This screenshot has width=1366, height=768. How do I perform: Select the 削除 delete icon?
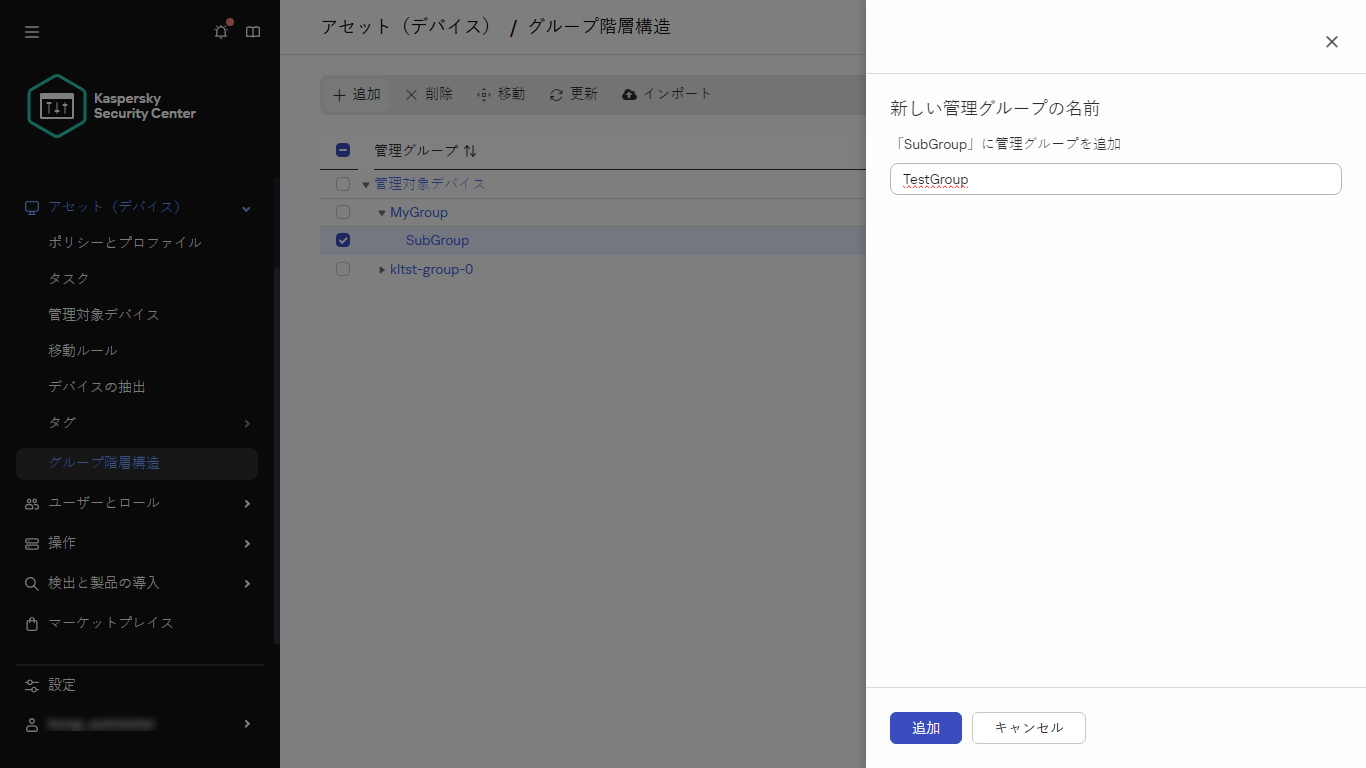click(x=412, y=94)
